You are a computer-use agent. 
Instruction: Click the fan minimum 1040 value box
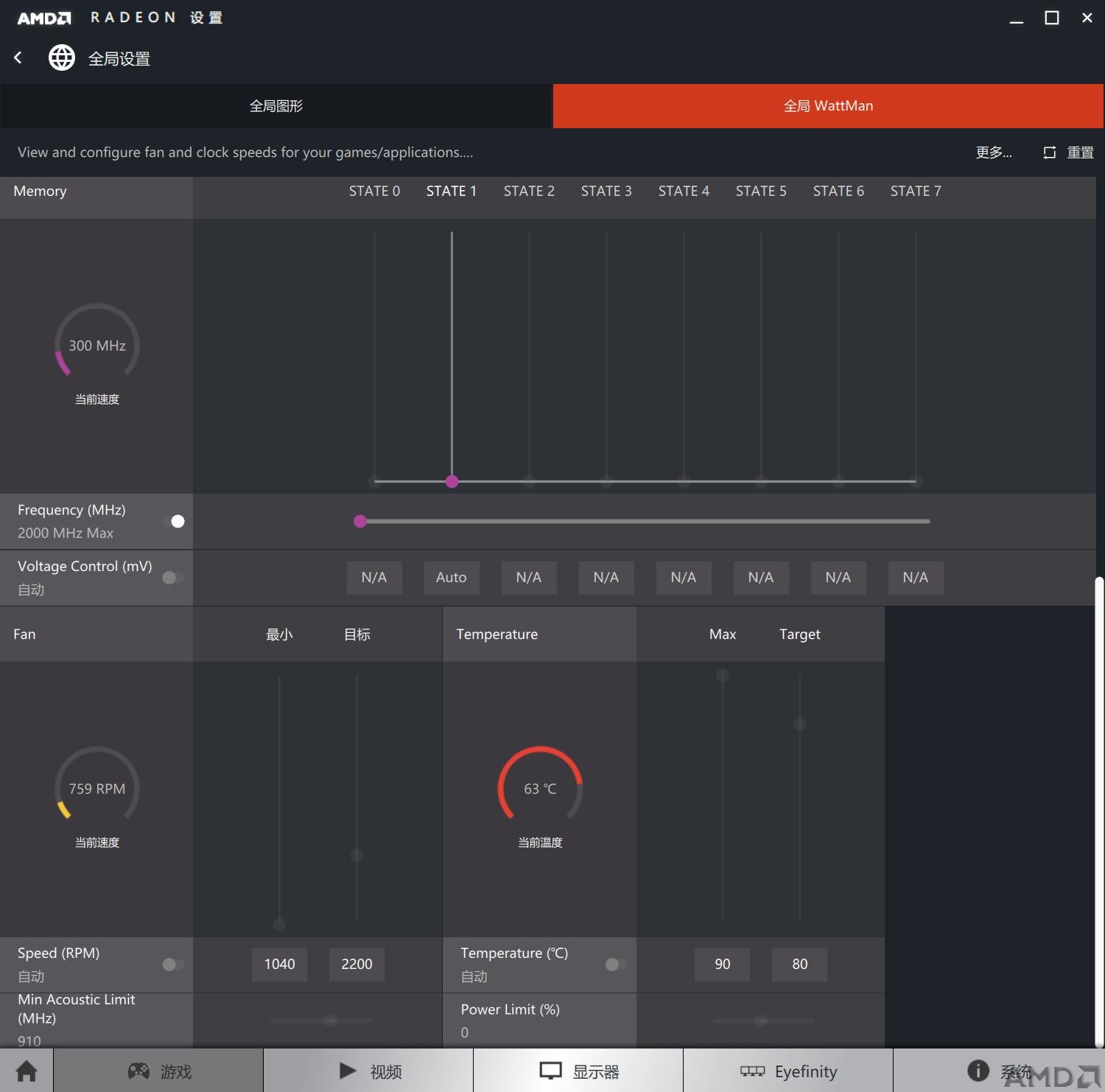click(x=279, y=965)
